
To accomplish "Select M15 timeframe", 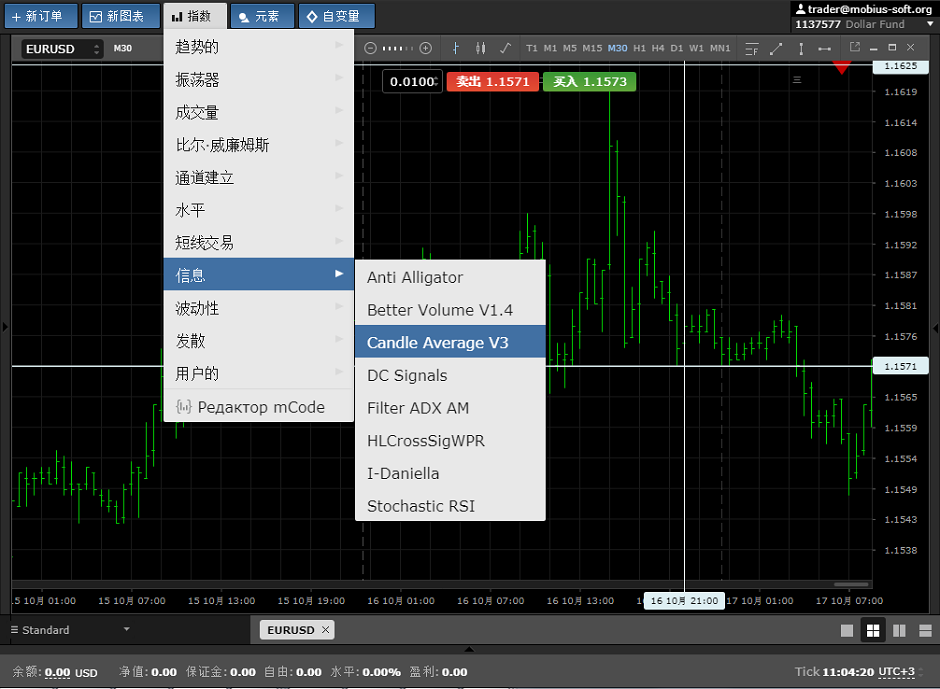I will [592, 49].
